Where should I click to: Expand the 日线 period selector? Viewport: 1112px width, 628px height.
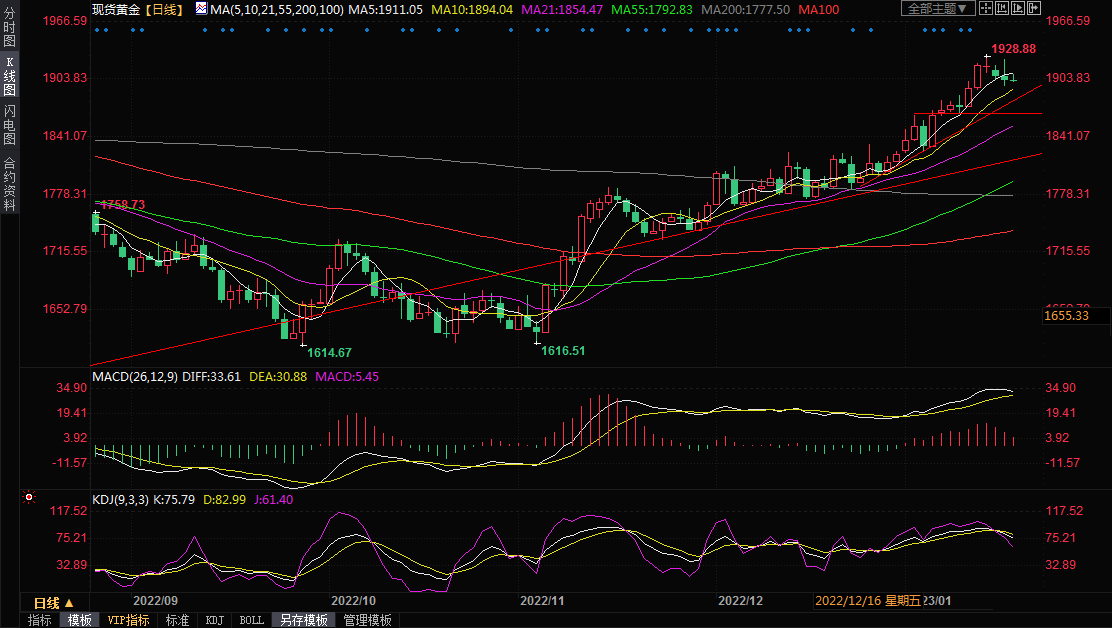pos(54,603)
